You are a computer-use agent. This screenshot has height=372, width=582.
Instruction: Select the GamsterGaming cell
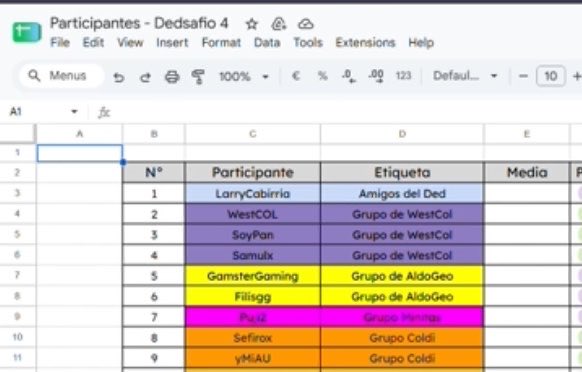[253, 276]
